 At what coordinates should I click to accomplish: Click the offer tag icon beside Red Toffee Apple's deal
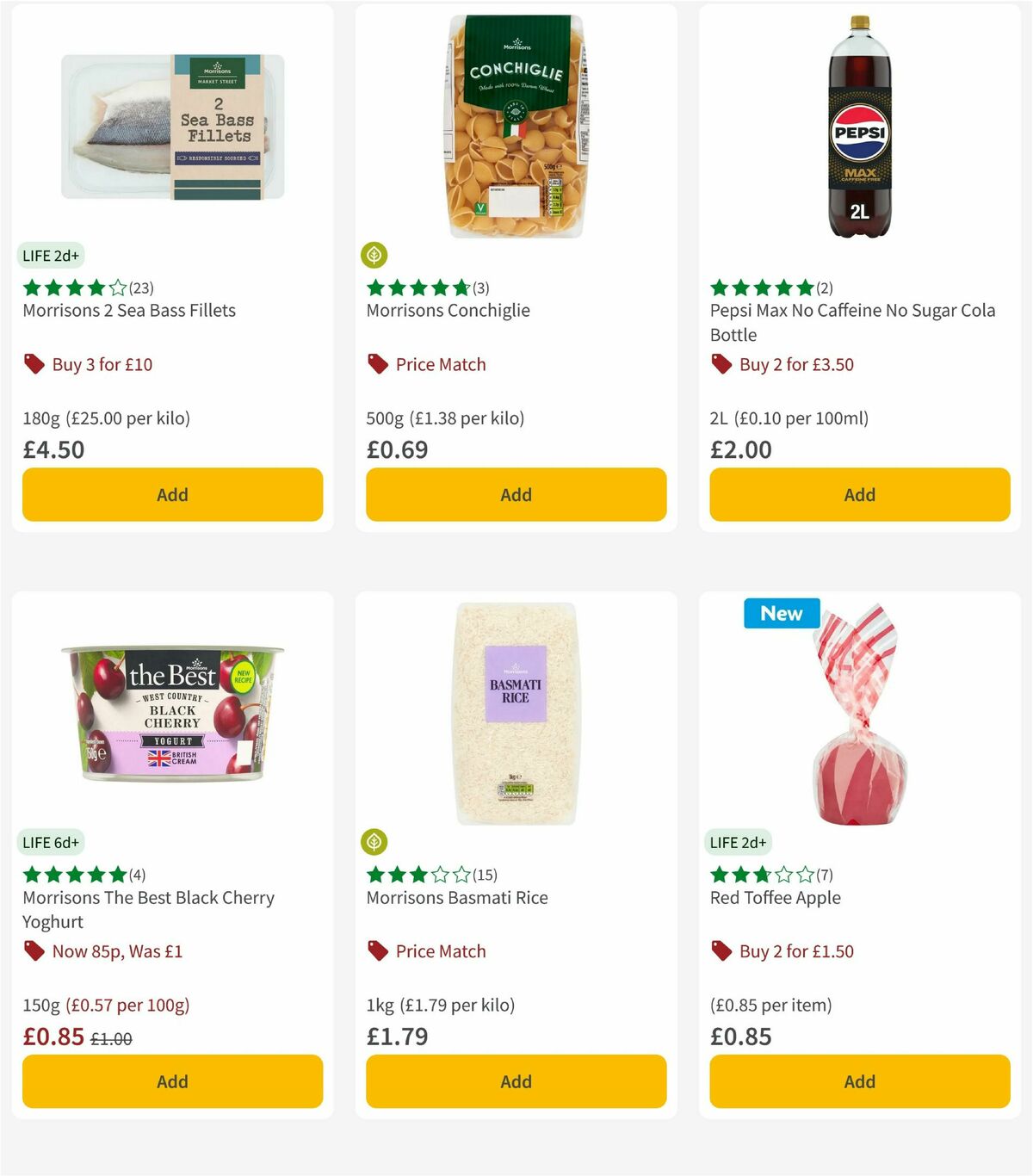pyautogui.click(x=721, y=951)
